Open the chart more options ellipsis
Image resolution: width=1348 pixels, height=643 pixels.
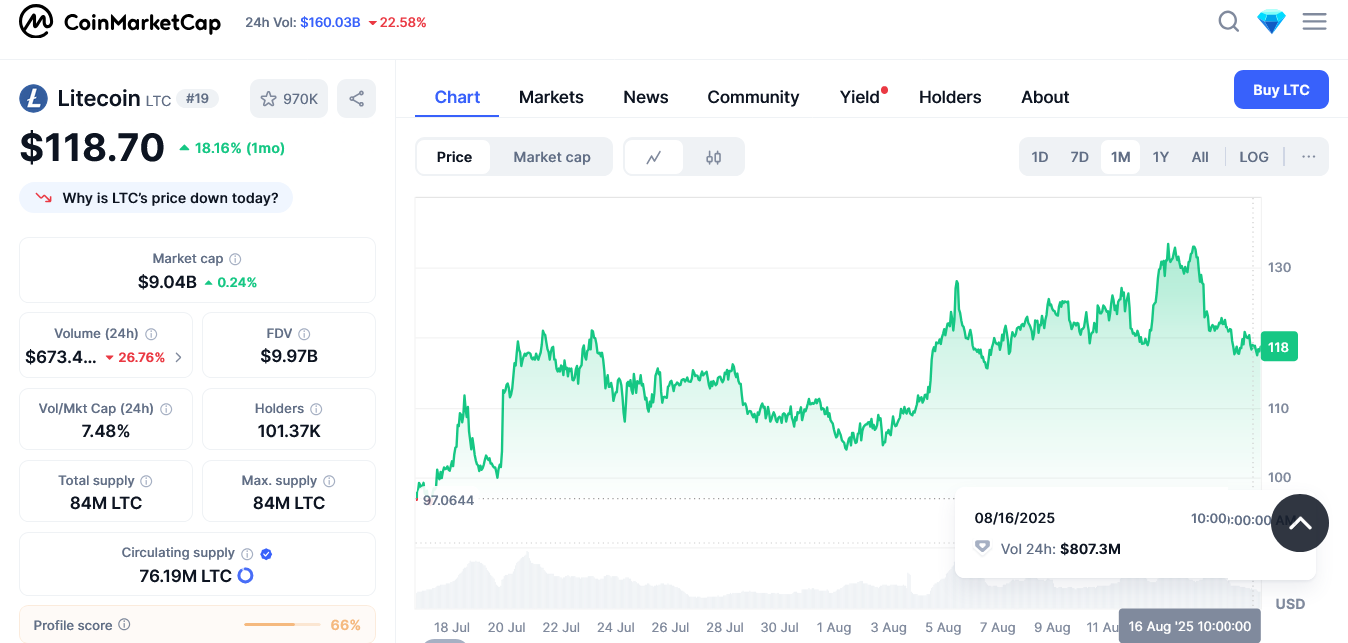tap(1308, 157)
